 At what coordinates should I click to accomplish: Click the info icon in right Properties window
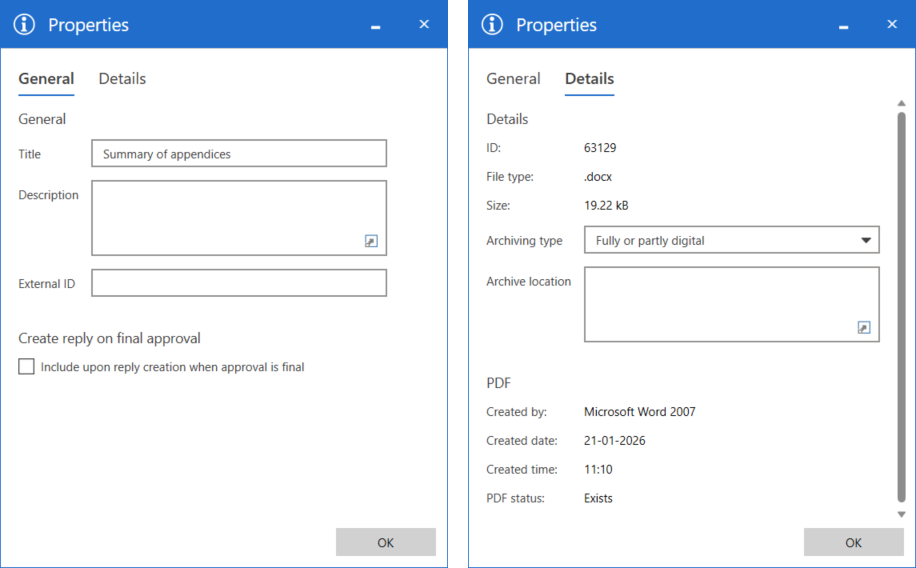[492, 25]
